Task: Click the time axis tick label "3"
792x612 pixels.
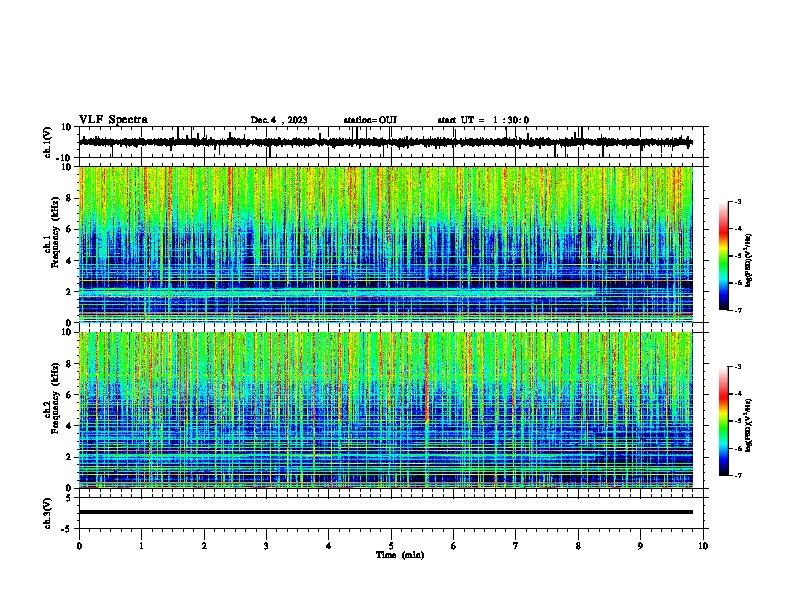Action: pyautogui.click(x=266, y=546)
